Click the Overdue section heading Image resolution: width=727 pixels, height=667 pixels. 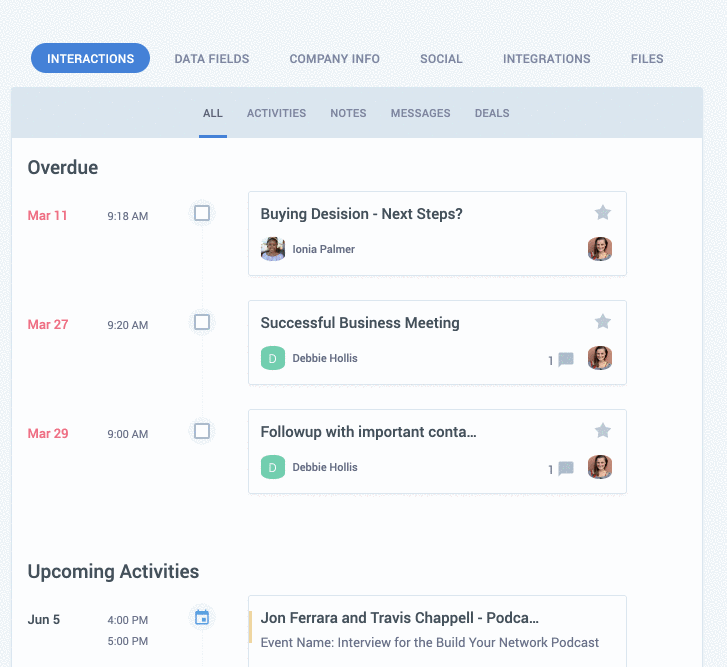point(63,167)
